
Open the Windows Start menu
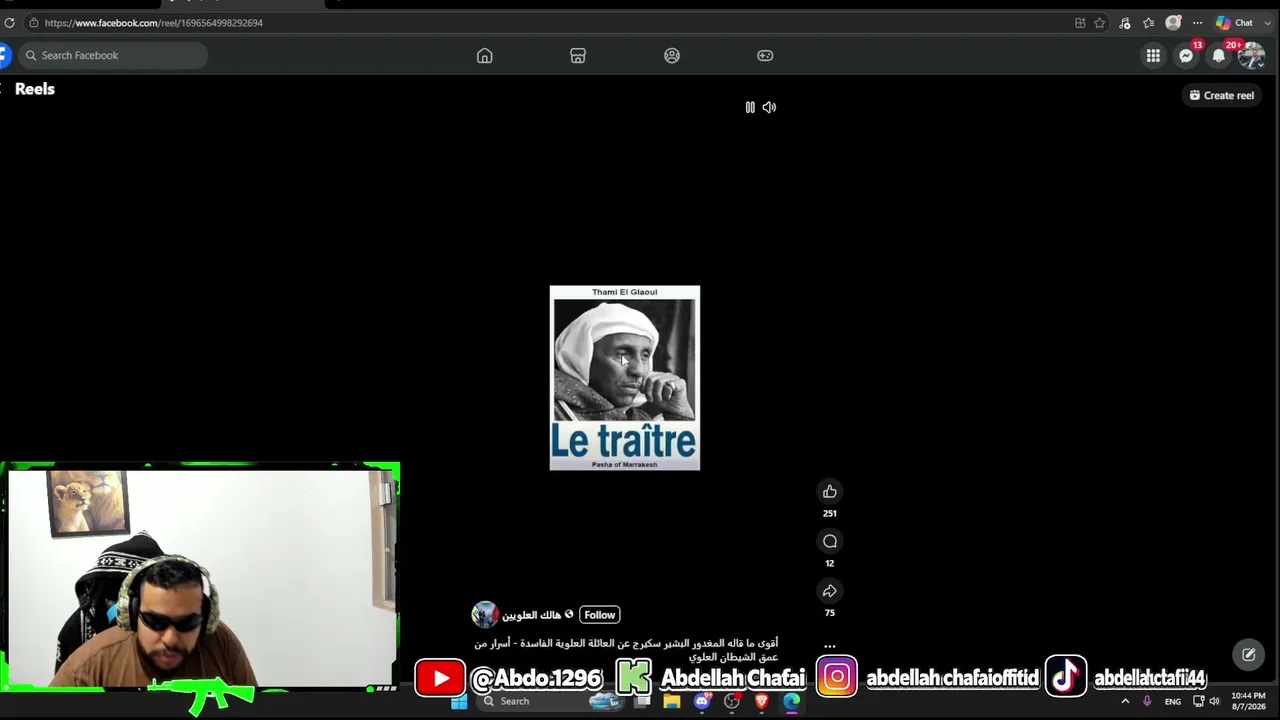tap(459, 701)
